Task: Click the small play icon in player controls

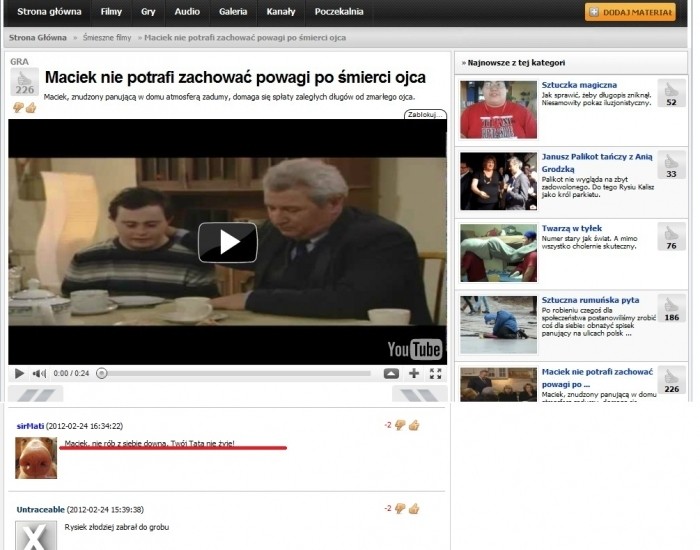Action: (x=18, y=373)
